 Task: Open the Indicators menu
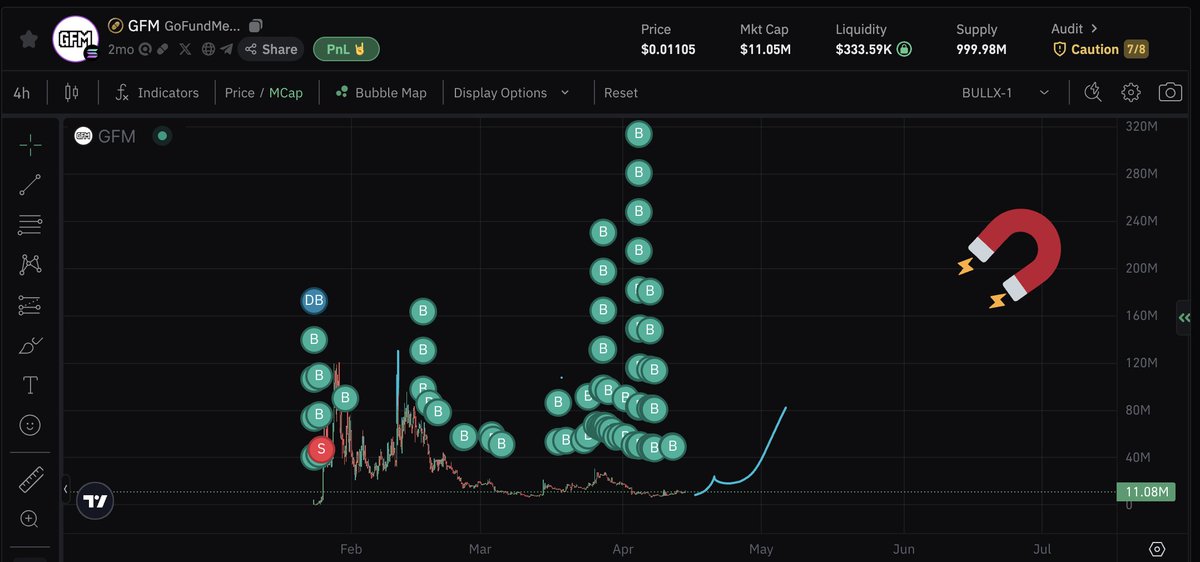point(157,93)
